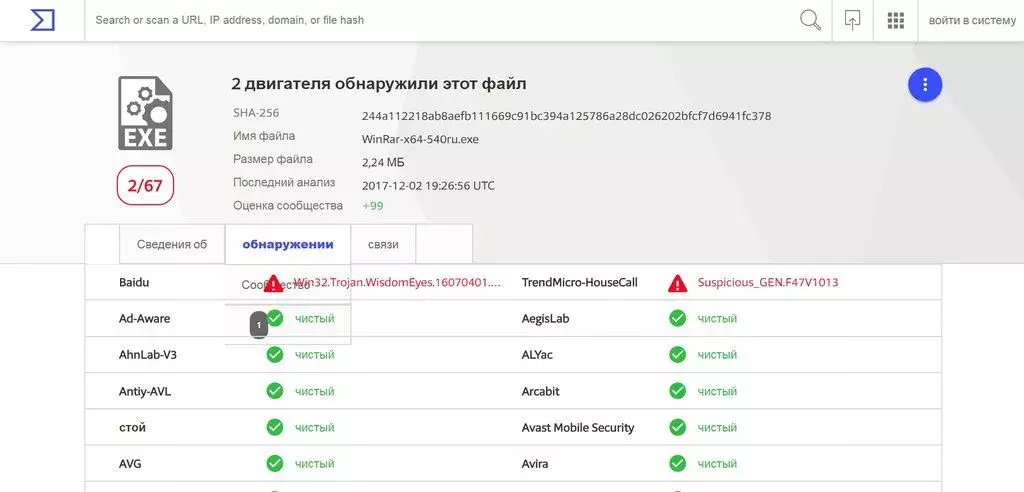The height and width of the screenshot is (492, 1024).
Task: Click the AVG engine name
Action: (x=130, y=464)
